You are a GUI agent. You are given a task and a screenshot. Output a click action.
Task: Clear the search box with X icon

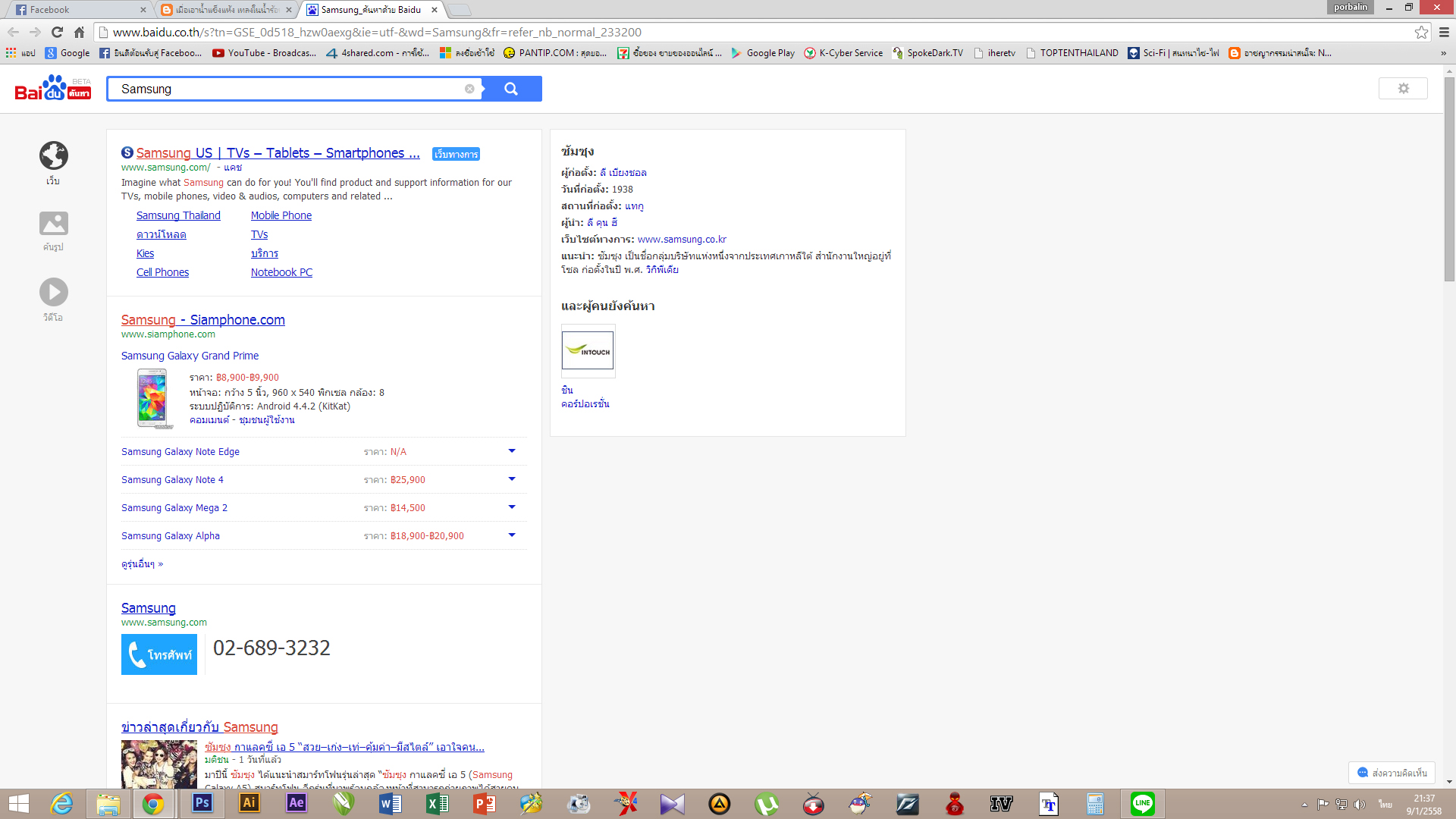click(x=469, y=89)
